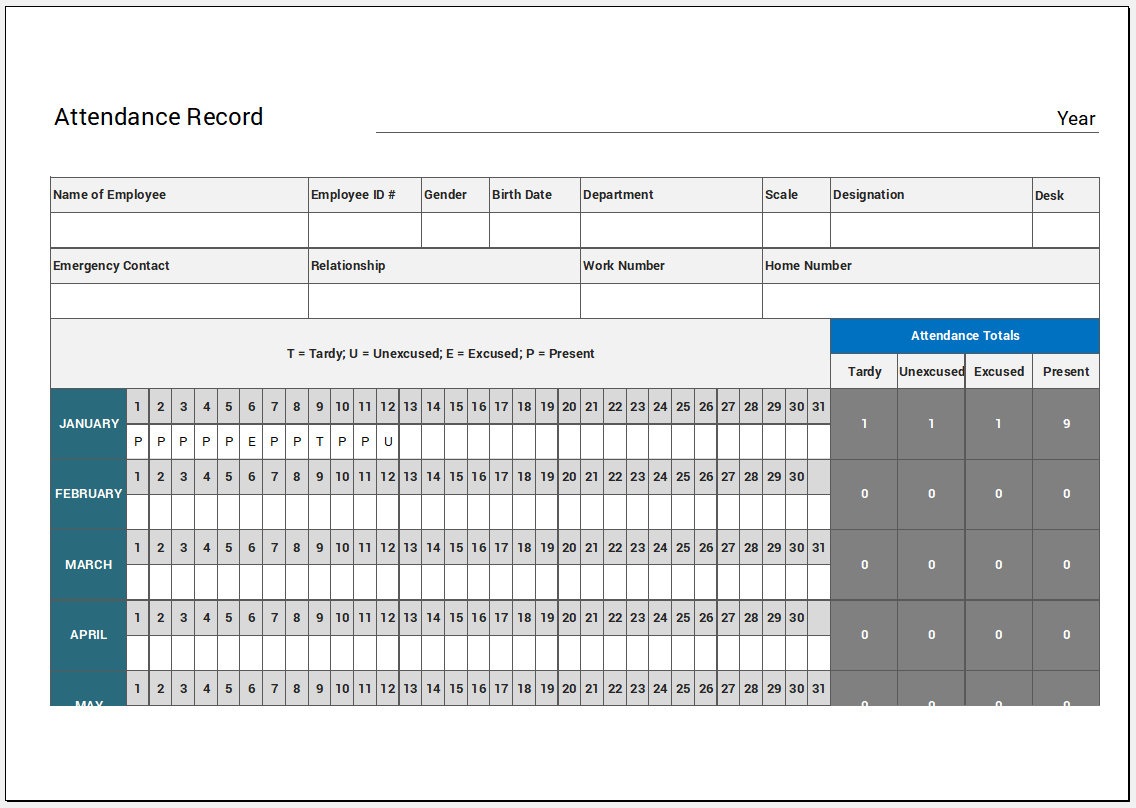
Task: Click the Attendance Record title
Action: [159, 117]
